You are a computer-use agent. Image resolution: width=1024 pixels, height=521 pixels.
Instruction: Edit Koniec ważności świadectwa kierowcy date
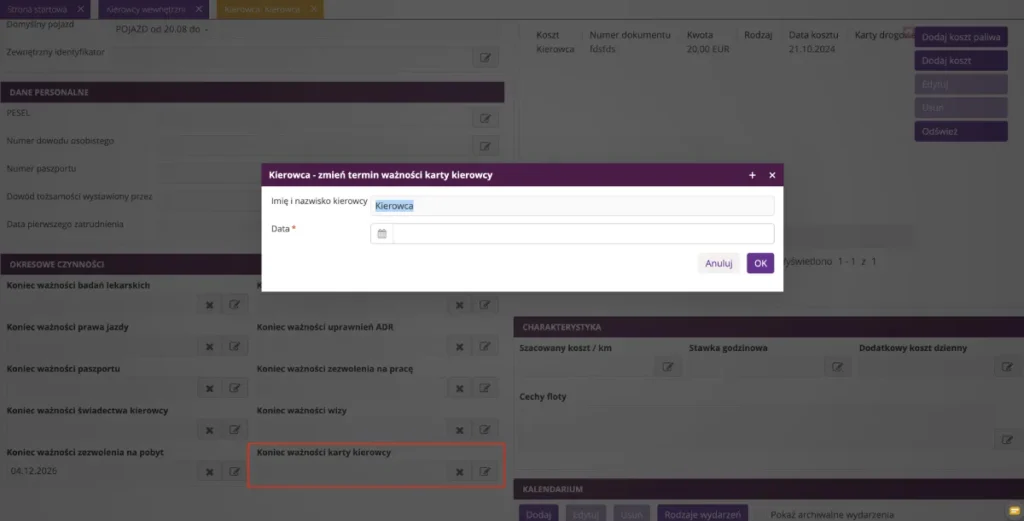tap(234, 430)
